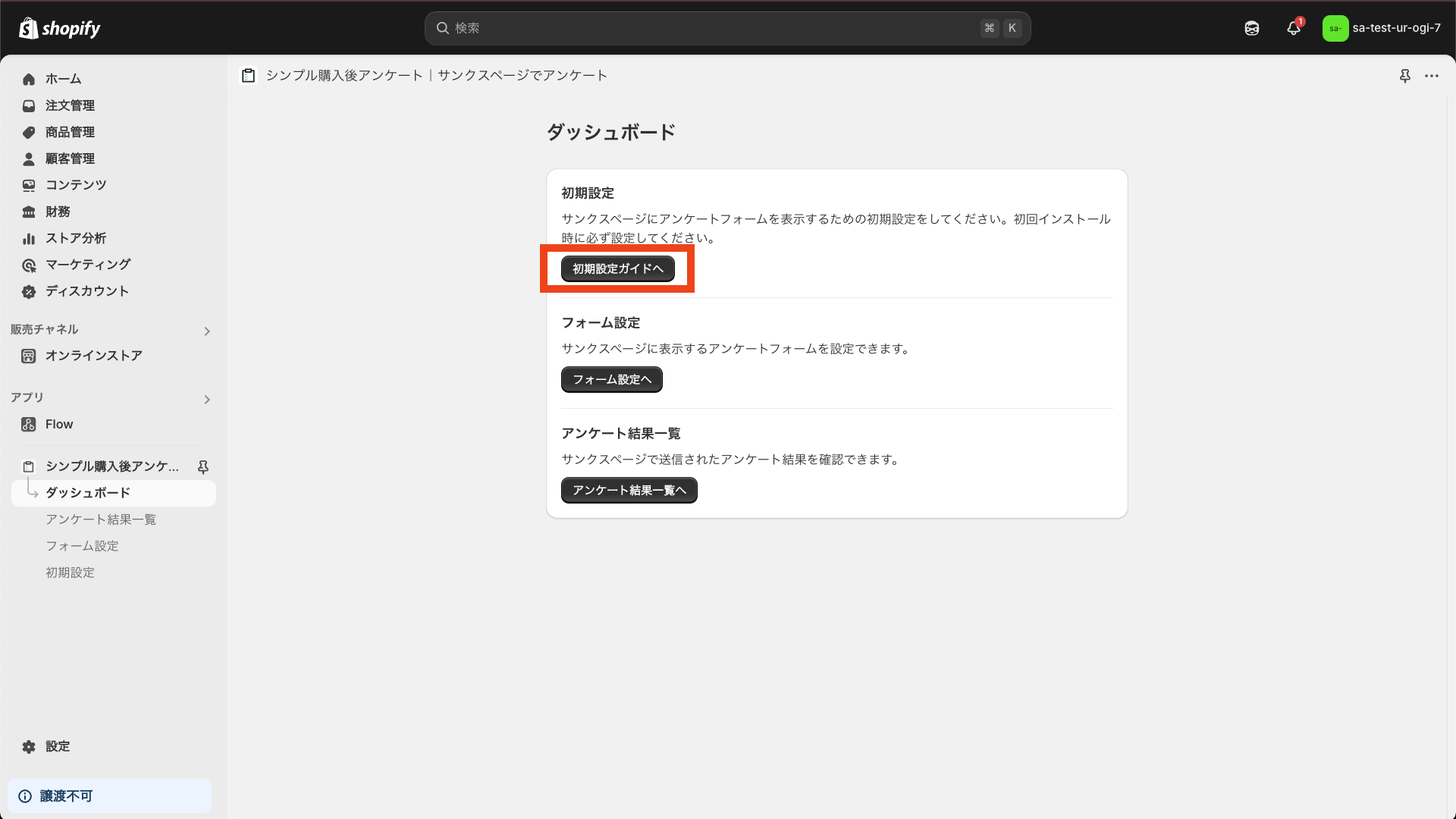
Task: Click the 初期設定ガイドへ button
Action: coord(617,268)
